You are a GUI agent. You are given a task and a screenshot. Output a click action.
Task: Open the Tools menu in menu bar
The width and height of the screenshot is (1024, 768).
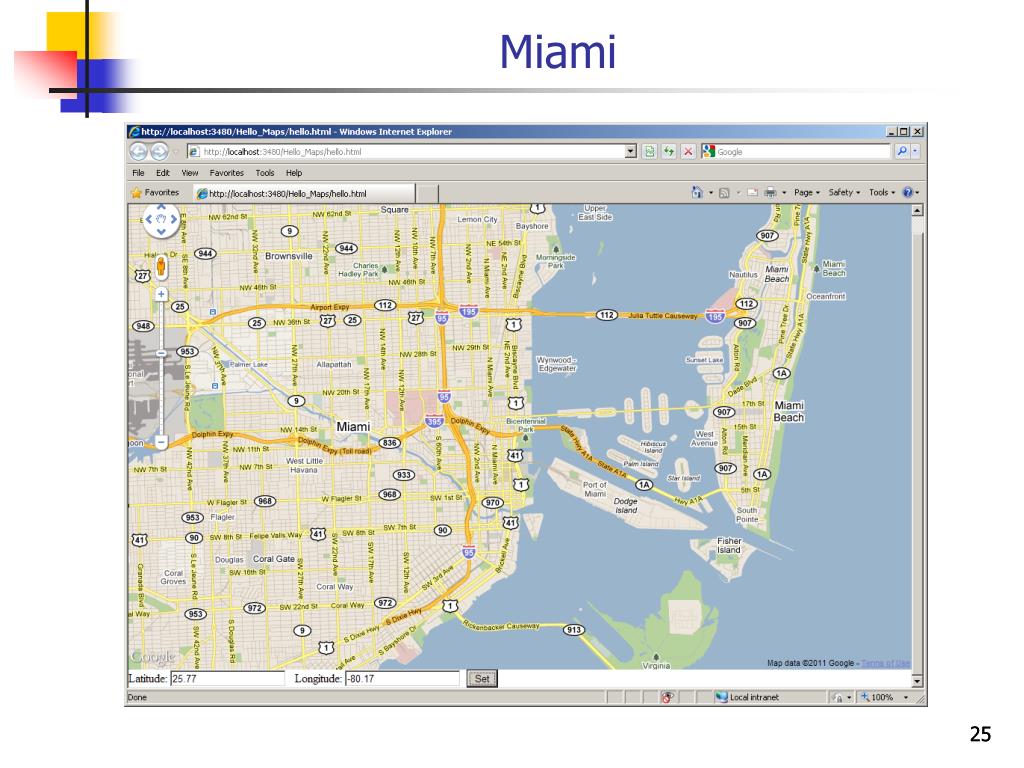coord(264,173)
